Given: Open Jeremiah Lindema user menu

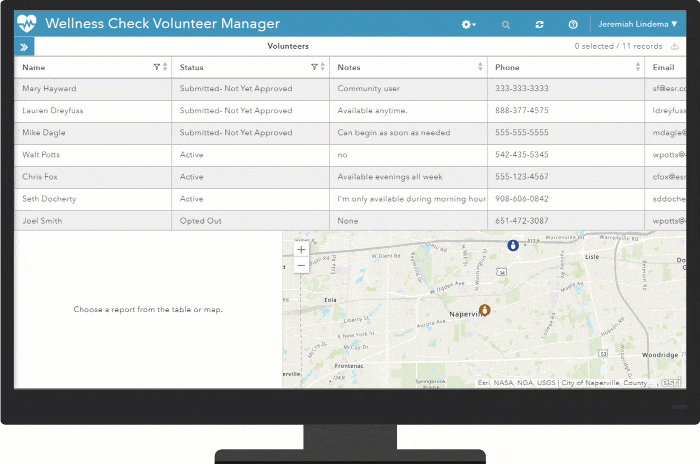Looking at the screenshot, I should pos(638,24).
